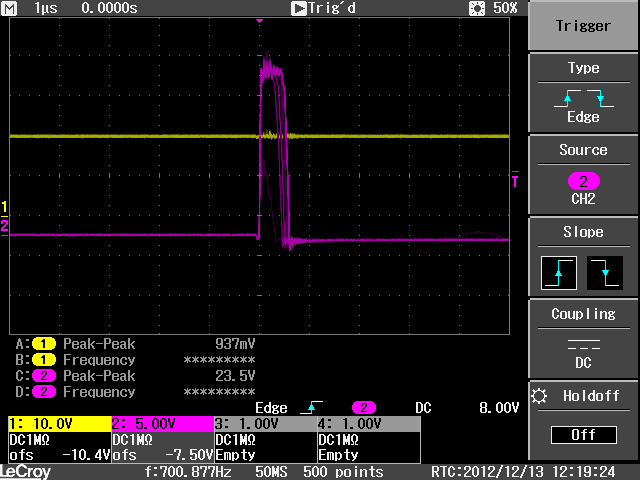Select the falling slope icon

[x=604, y=273]
